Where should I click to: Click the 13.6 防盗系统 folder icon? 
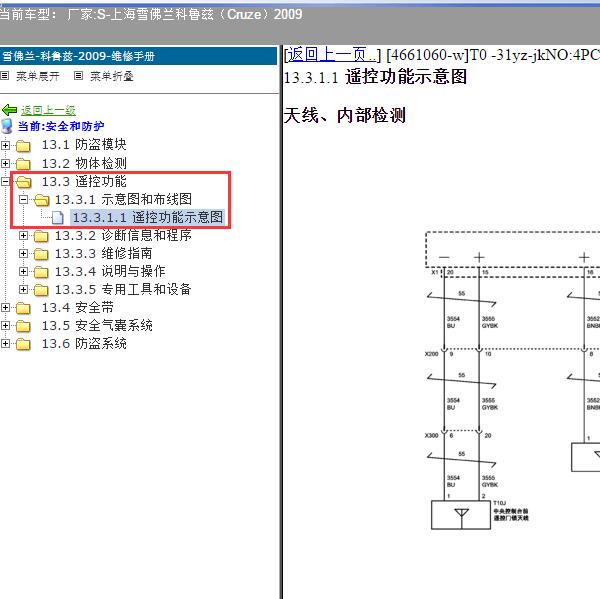click(x=23, y=344)
